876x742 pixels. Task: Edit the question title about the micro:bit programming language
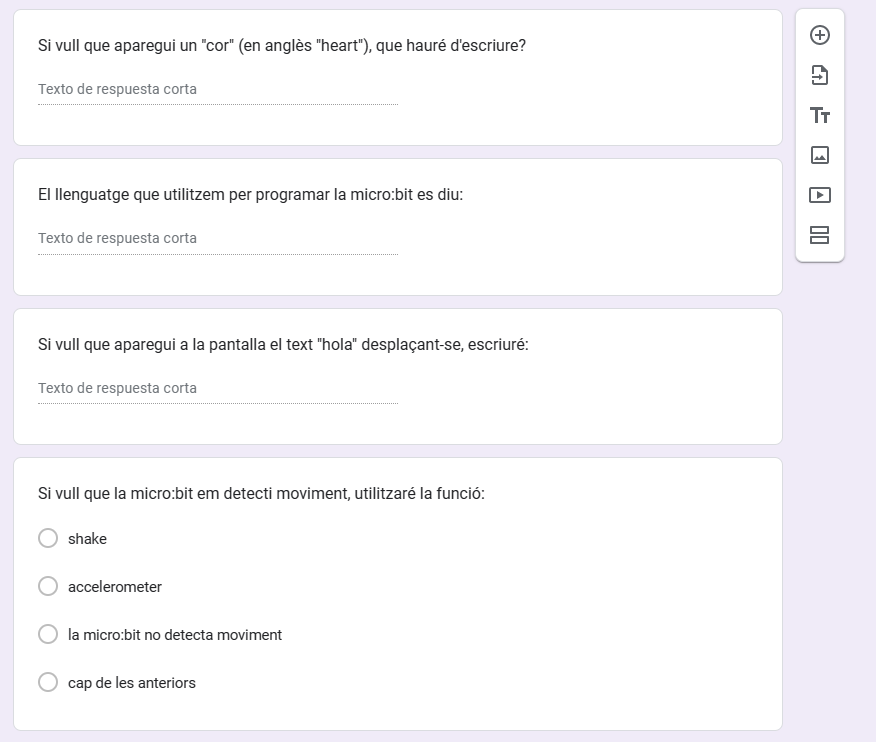251,195
